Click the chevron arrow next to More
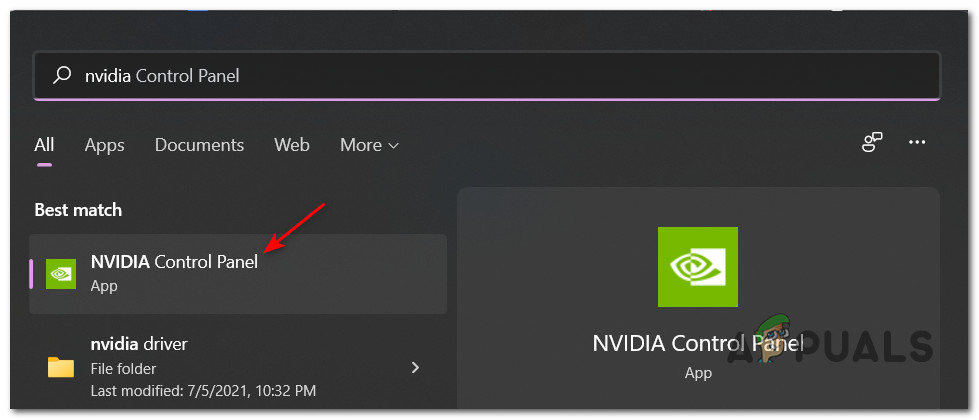979x420 pixels. (394, 146)
